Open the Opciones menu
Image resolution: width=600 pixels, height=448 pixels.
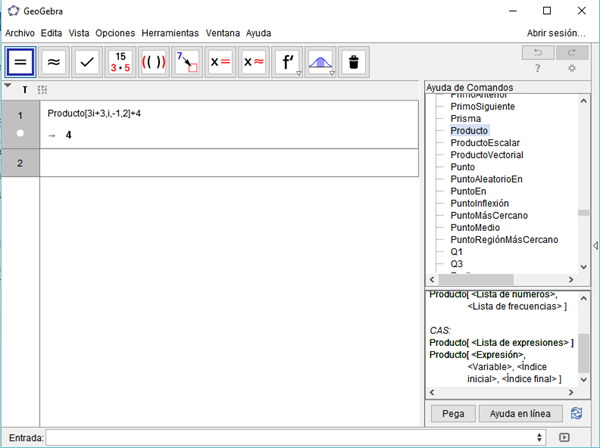tap(115, 33)
